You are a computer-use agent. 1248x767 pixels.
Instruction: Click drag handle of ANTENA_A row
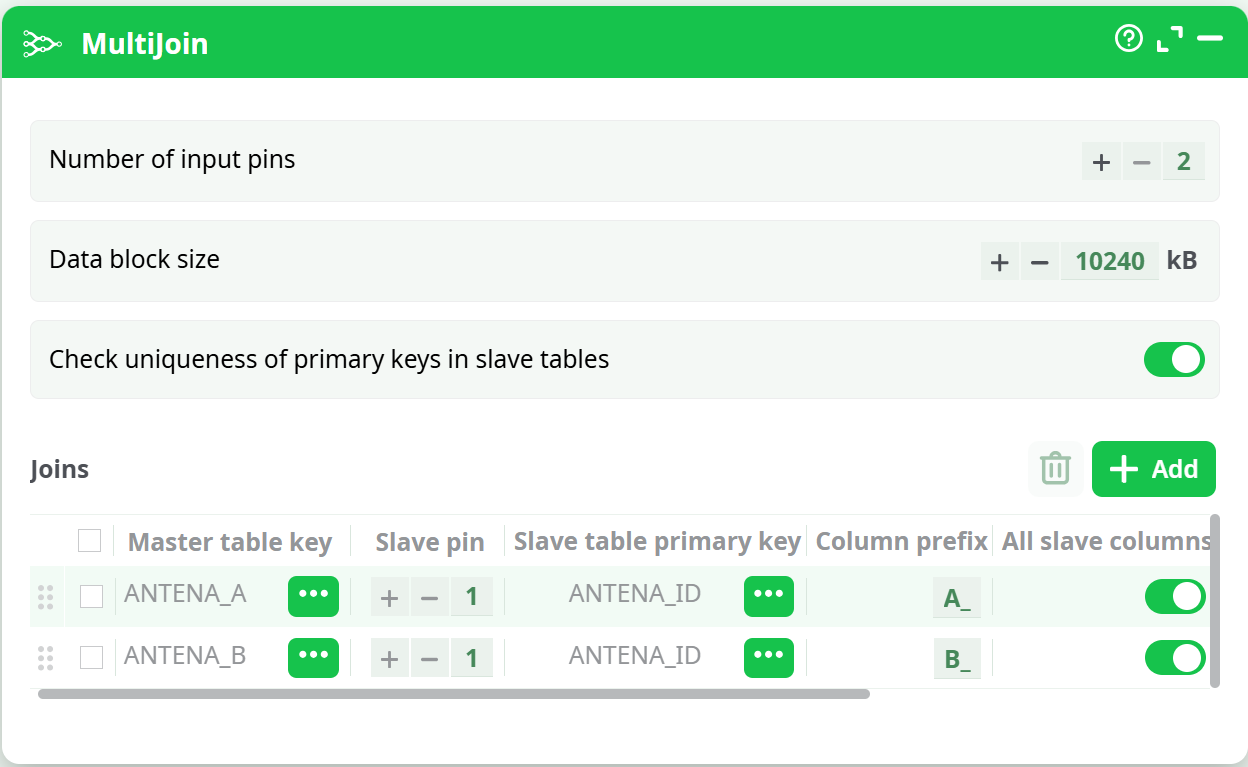coord(45,597)
